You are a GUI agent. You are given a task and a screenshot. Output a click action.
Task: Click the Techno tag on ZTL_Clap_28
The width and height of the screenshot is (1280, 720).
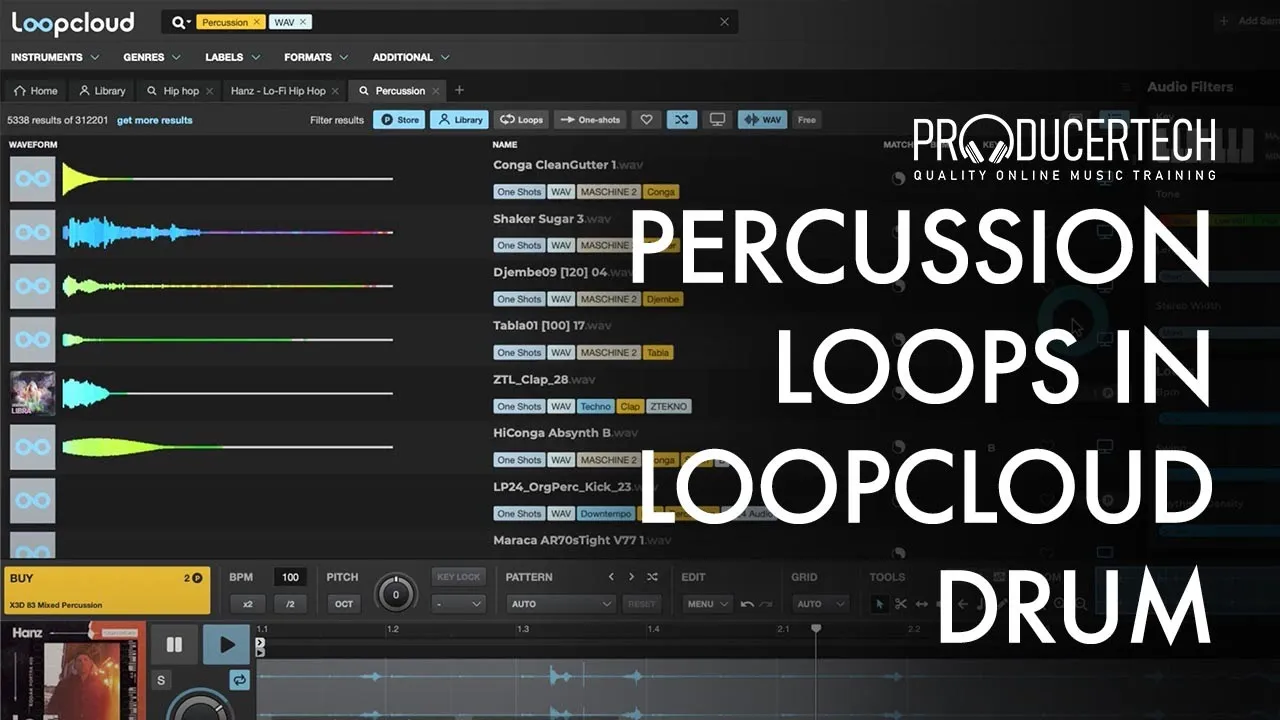tap(595, 407)
